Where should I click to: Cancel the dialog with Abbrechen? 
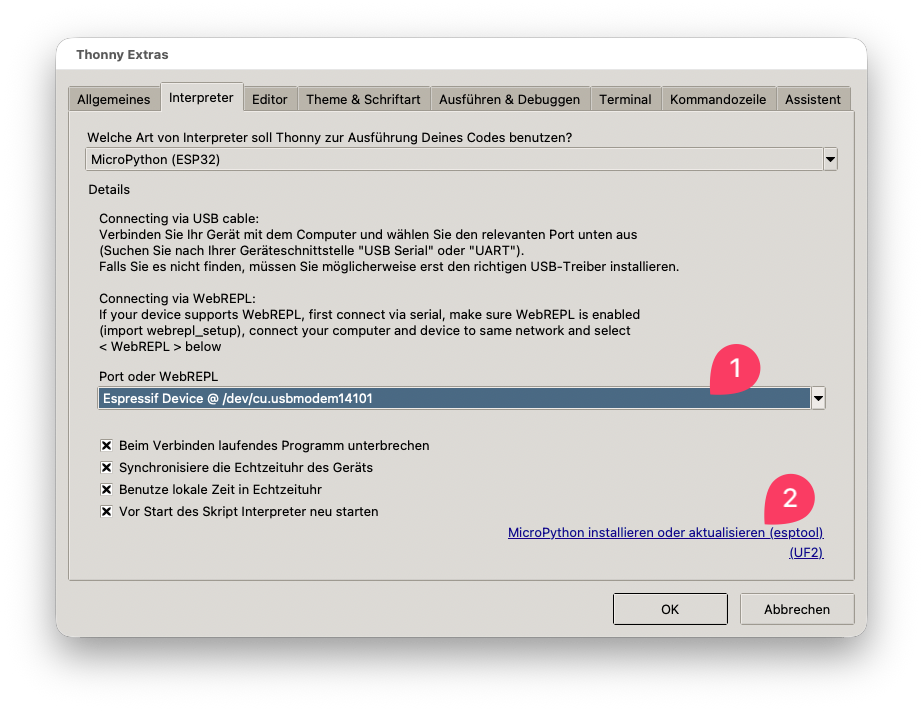click(x=797, y=609)
